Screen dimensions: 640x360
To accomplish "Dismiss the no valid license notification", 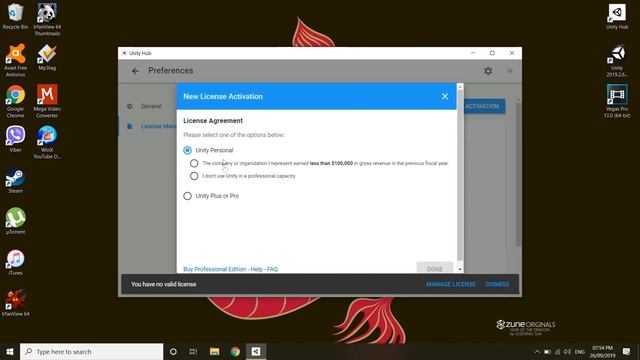I will tap(497, 284).
